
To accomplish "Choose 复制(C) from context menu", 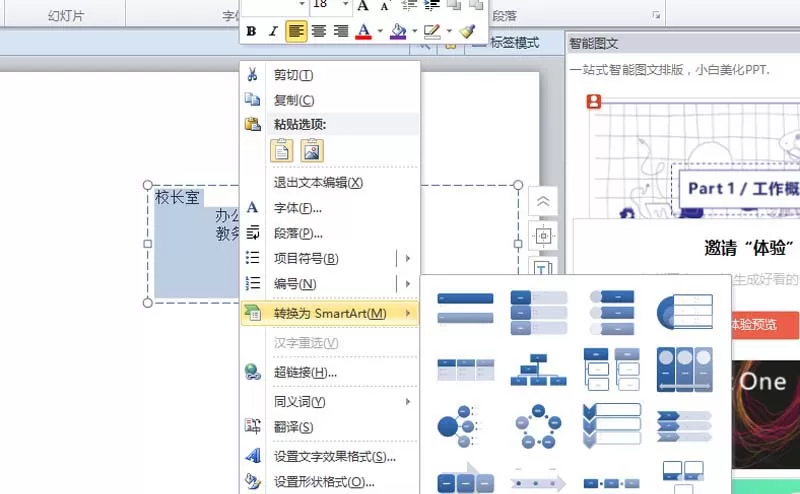I will click(x=330, y=100).
